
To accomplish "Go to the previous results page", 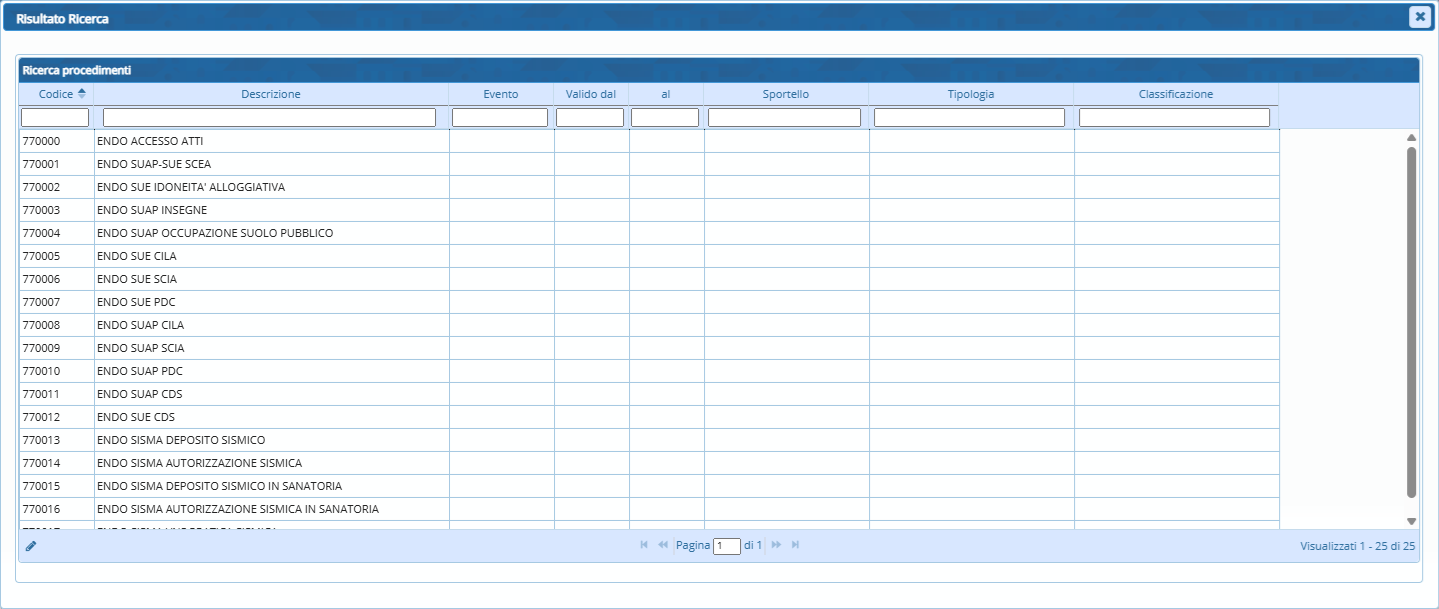I will [662, 545].
